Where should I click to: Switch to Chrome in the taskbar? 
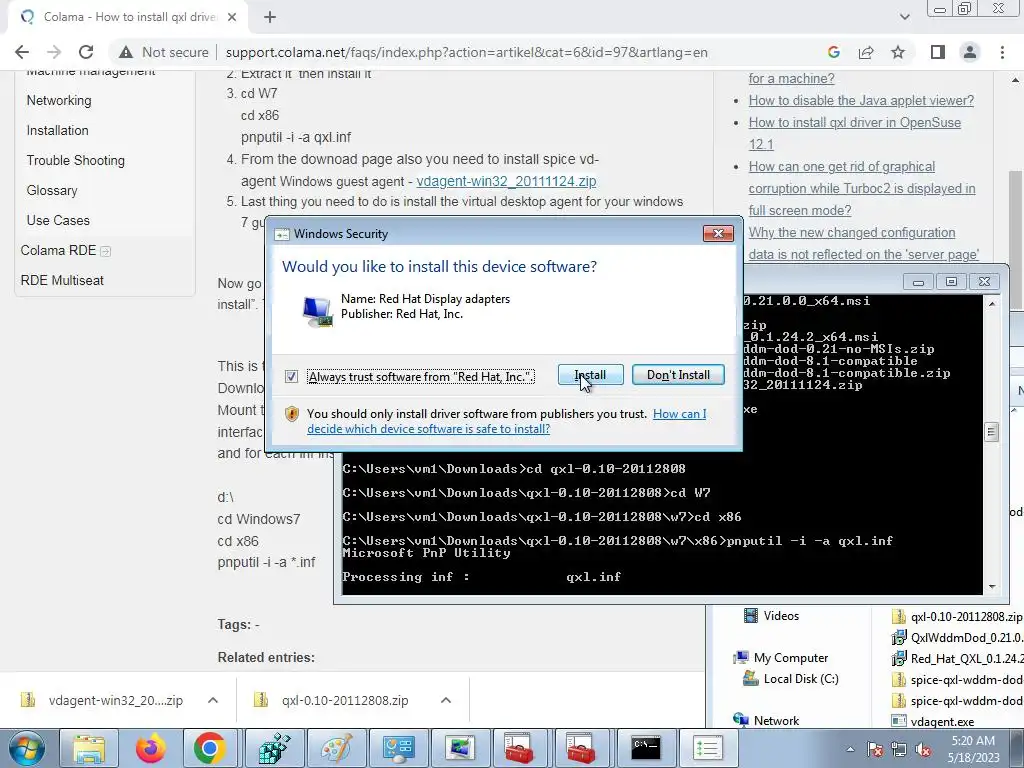209,748
